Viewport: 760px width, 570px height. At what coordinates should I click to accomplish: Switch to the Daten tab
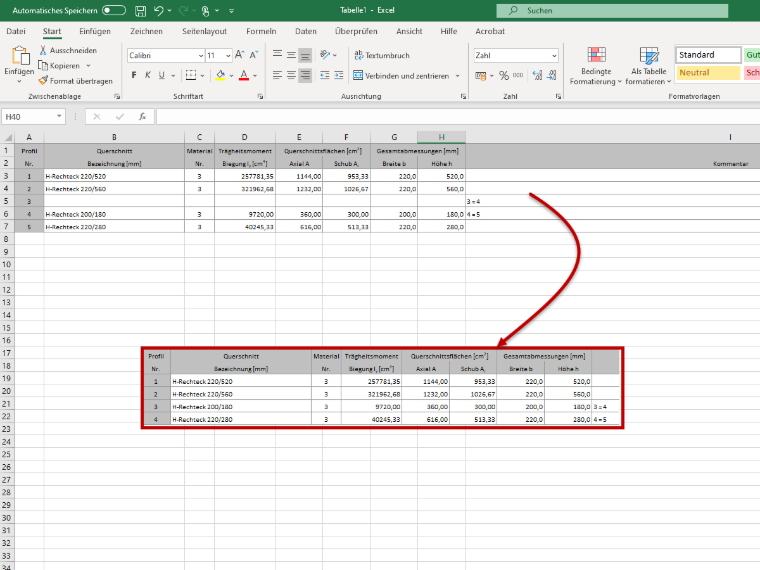(306, 31)
